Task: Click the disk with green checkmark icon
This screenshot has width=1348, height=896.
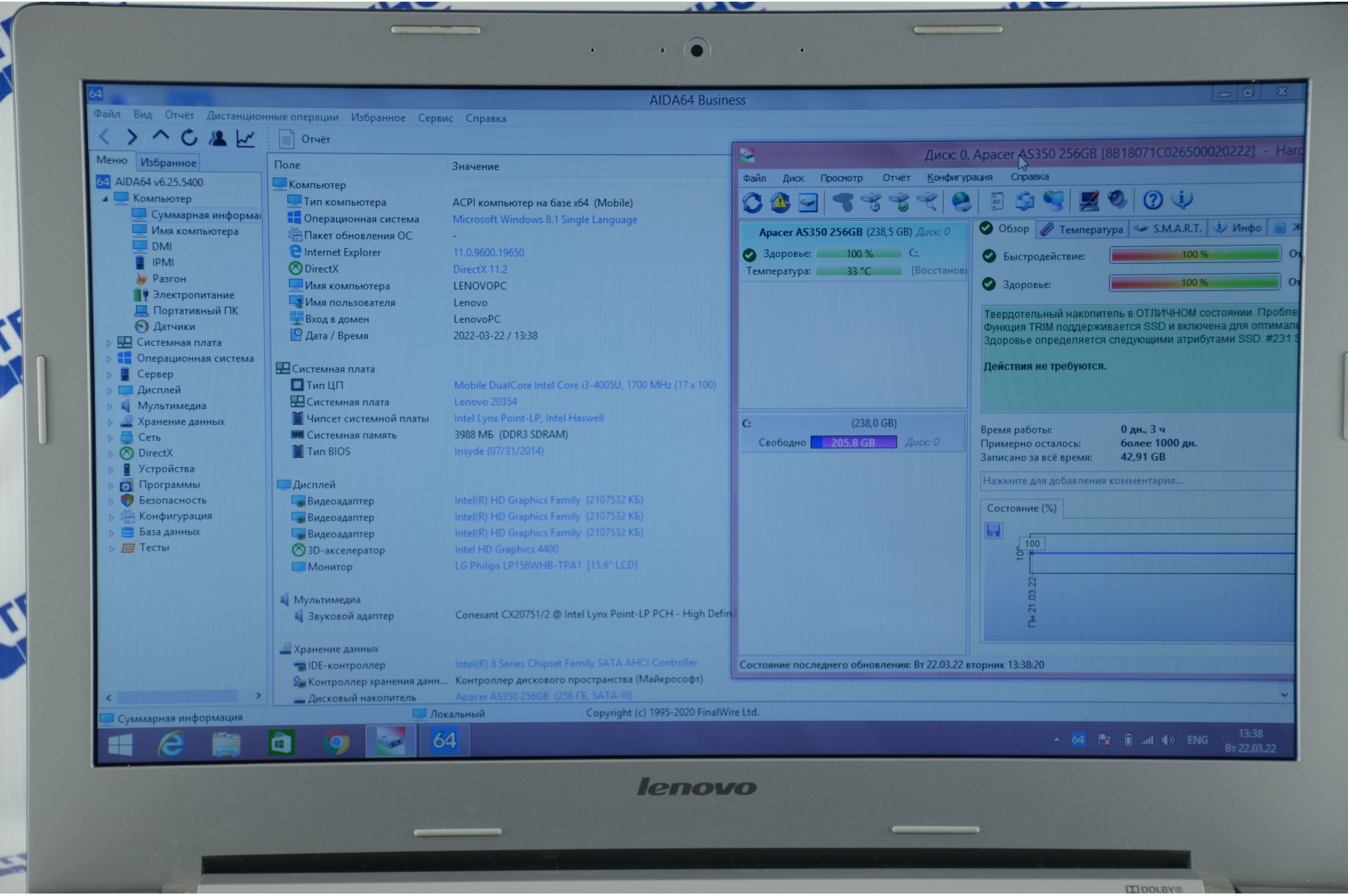Action: [x=899, y=201]
